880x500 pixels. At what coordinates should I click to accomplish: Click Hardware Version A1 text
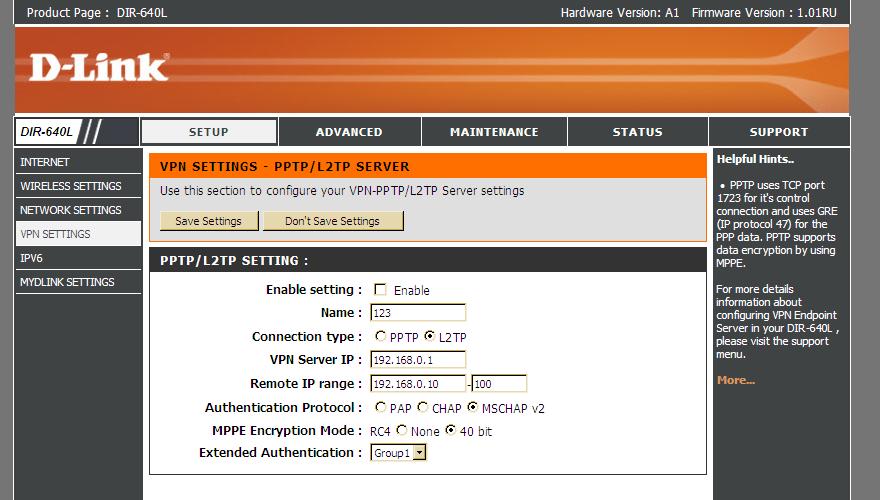(620, 12)
